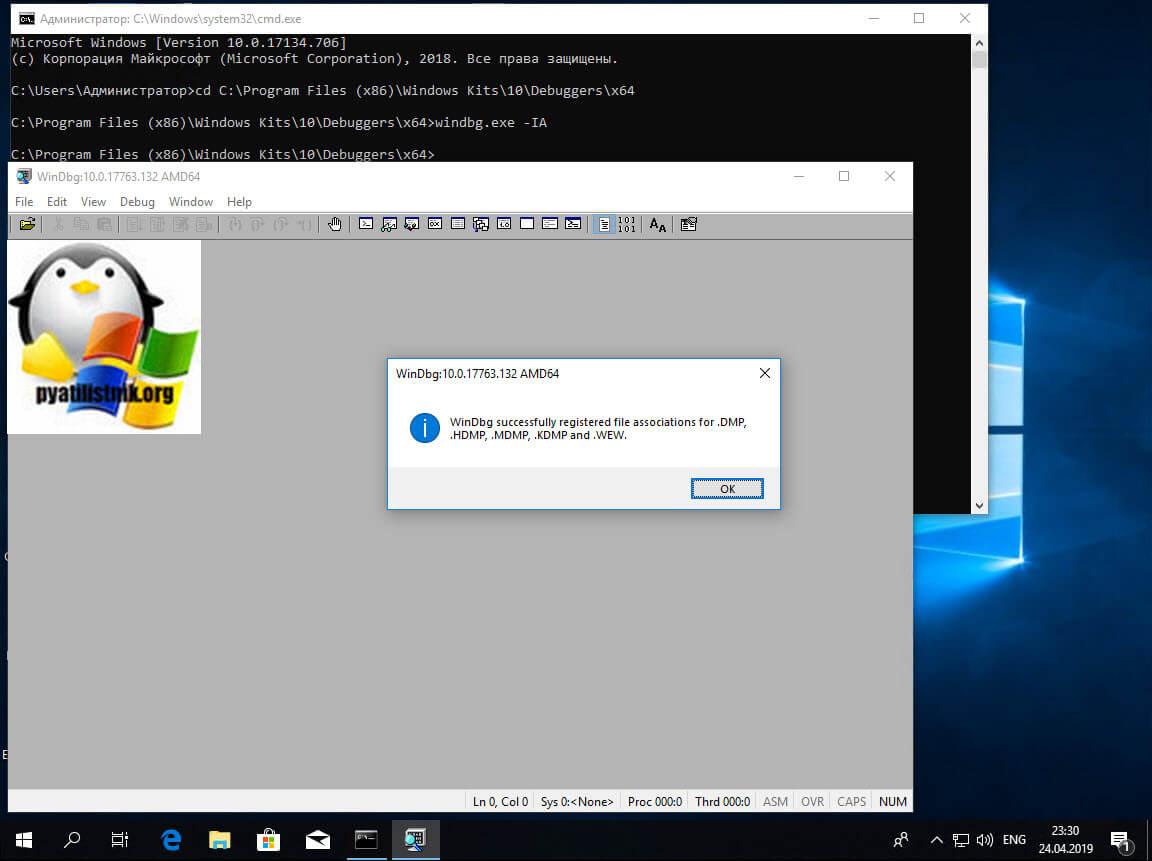The height and width of the screenshot is (861, 1152).
Task: Click the blue information icon in dialog
Action: pyautogui.click(x=425, y=428)
